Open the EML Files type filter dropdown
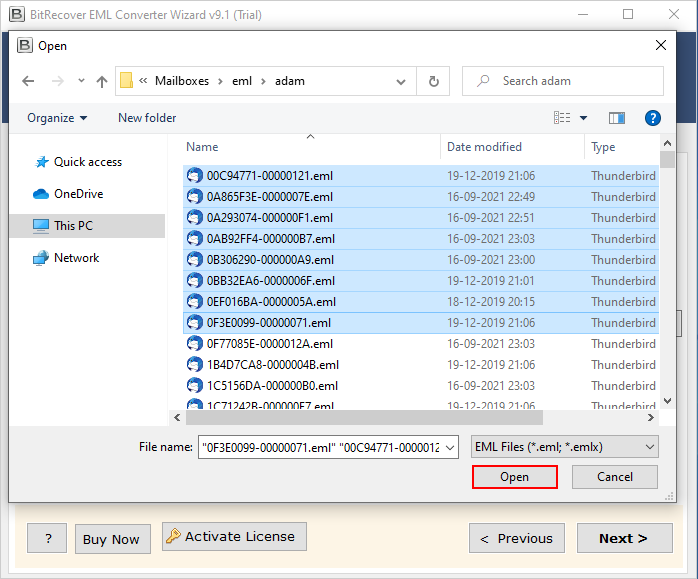The height and width of the screenshot is (579, 698). (x=564, y=447)
